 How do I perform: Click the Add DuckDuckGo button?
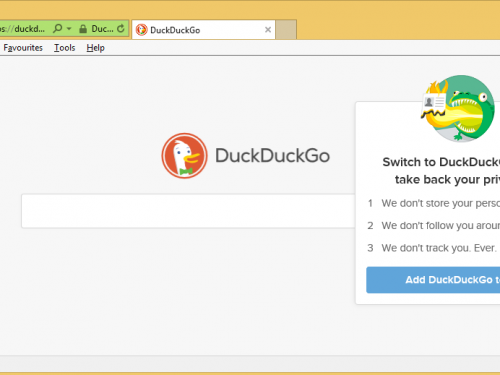433,280
